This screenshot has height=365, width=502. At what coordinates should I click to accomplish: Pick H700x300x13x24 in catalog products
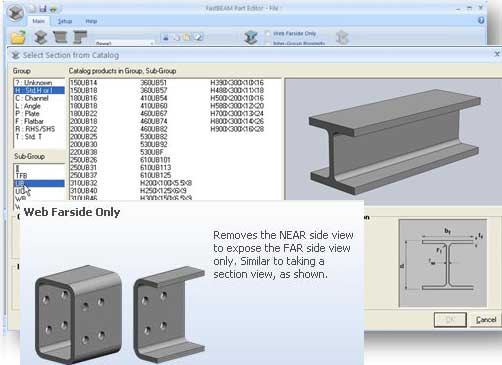[237, 114]
